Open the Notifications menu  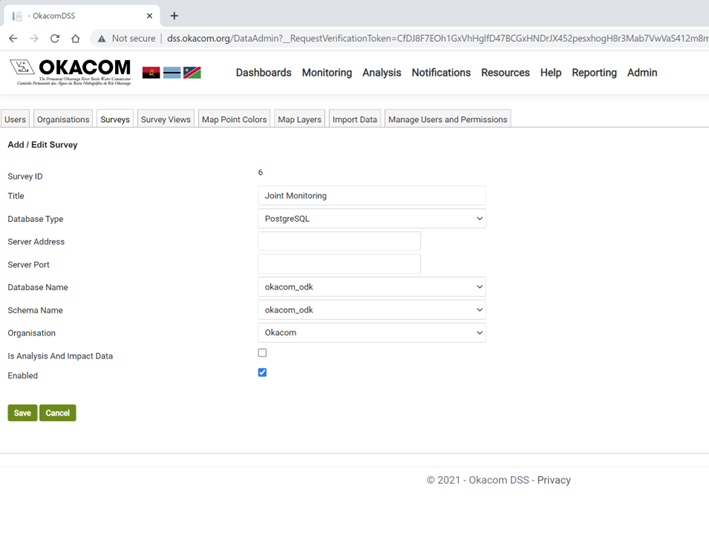click(441, 73)
